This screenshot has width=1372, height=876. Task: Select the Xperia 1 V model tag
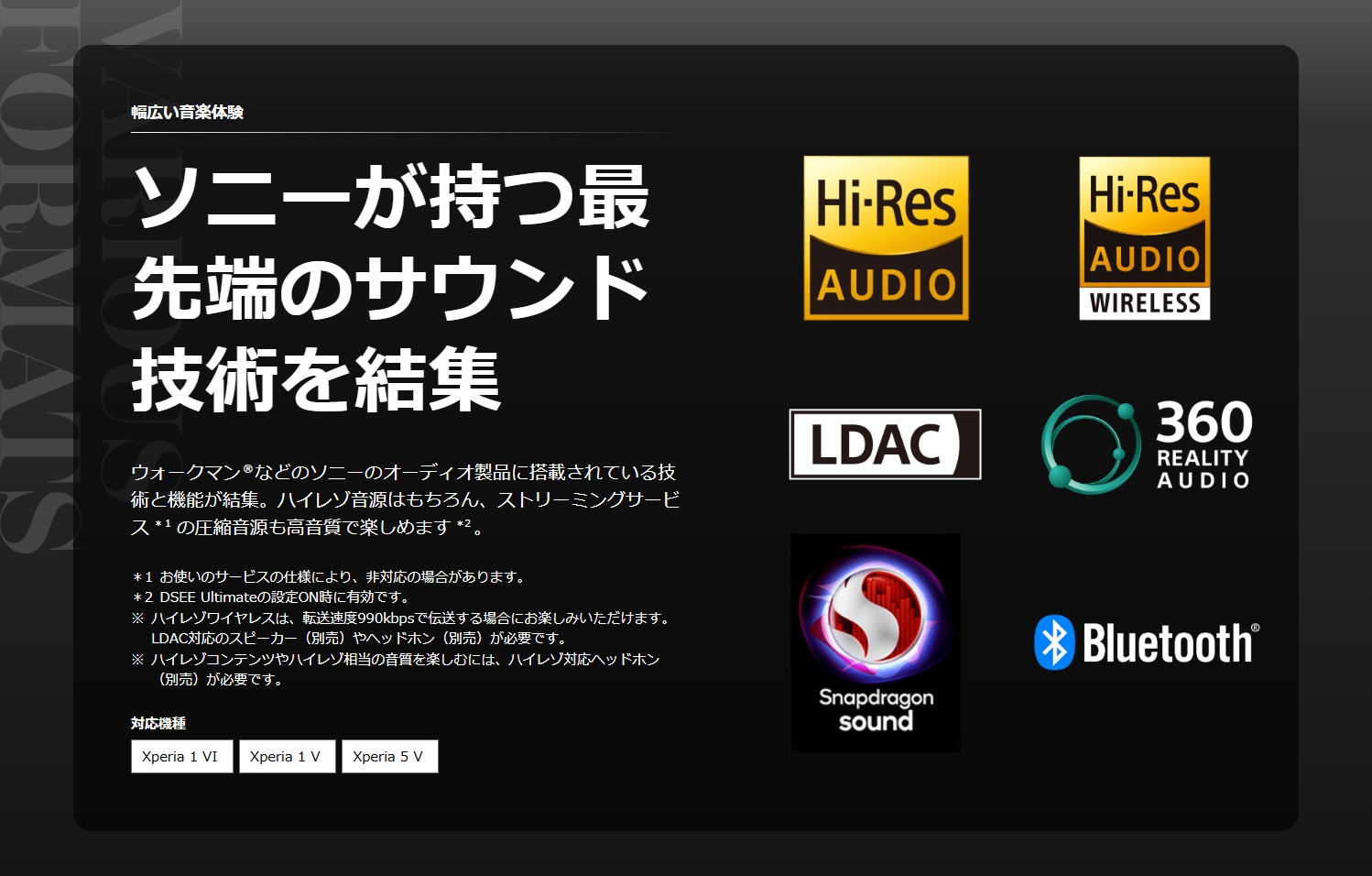287,757
